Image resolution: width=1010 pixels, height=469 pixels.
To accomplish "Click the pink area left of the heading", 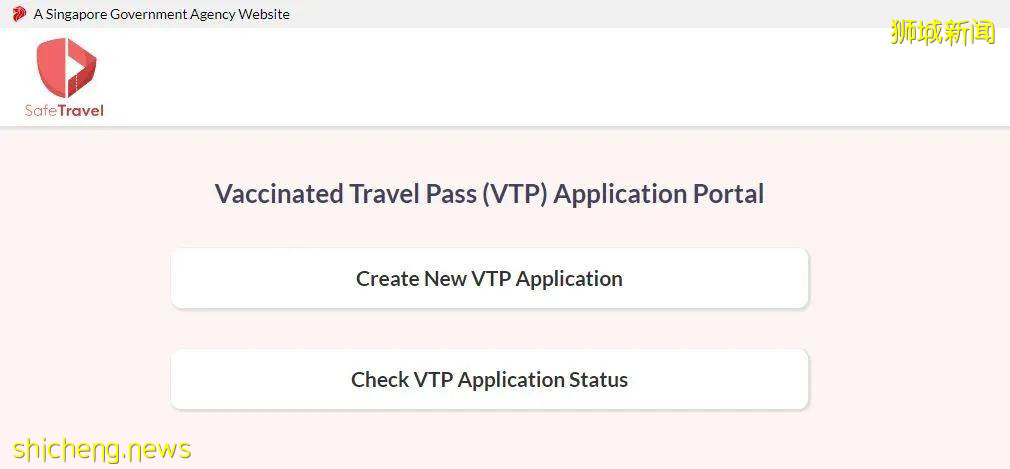I will (x=100, y=193).
